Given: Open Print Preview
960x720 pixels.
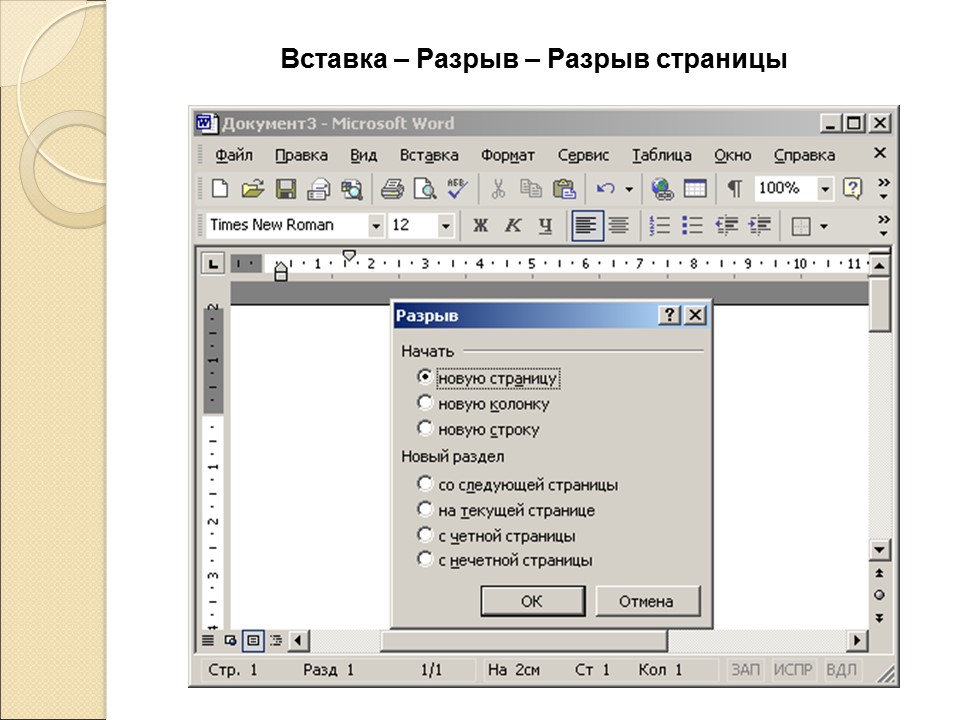Looking at the screenshot, I should [x=423, y=190].
